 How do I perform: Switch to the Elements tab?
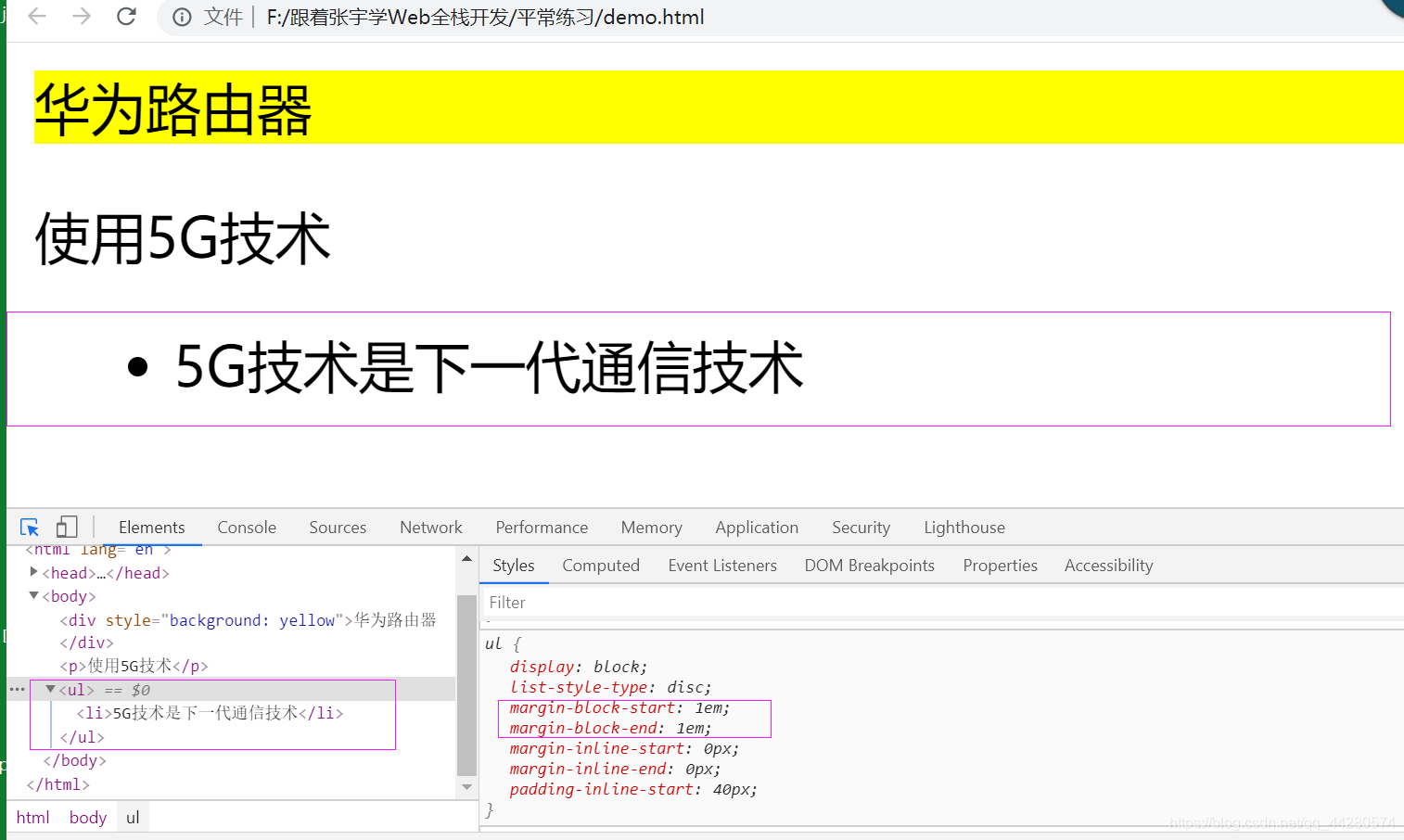click(x=151, y=527)
